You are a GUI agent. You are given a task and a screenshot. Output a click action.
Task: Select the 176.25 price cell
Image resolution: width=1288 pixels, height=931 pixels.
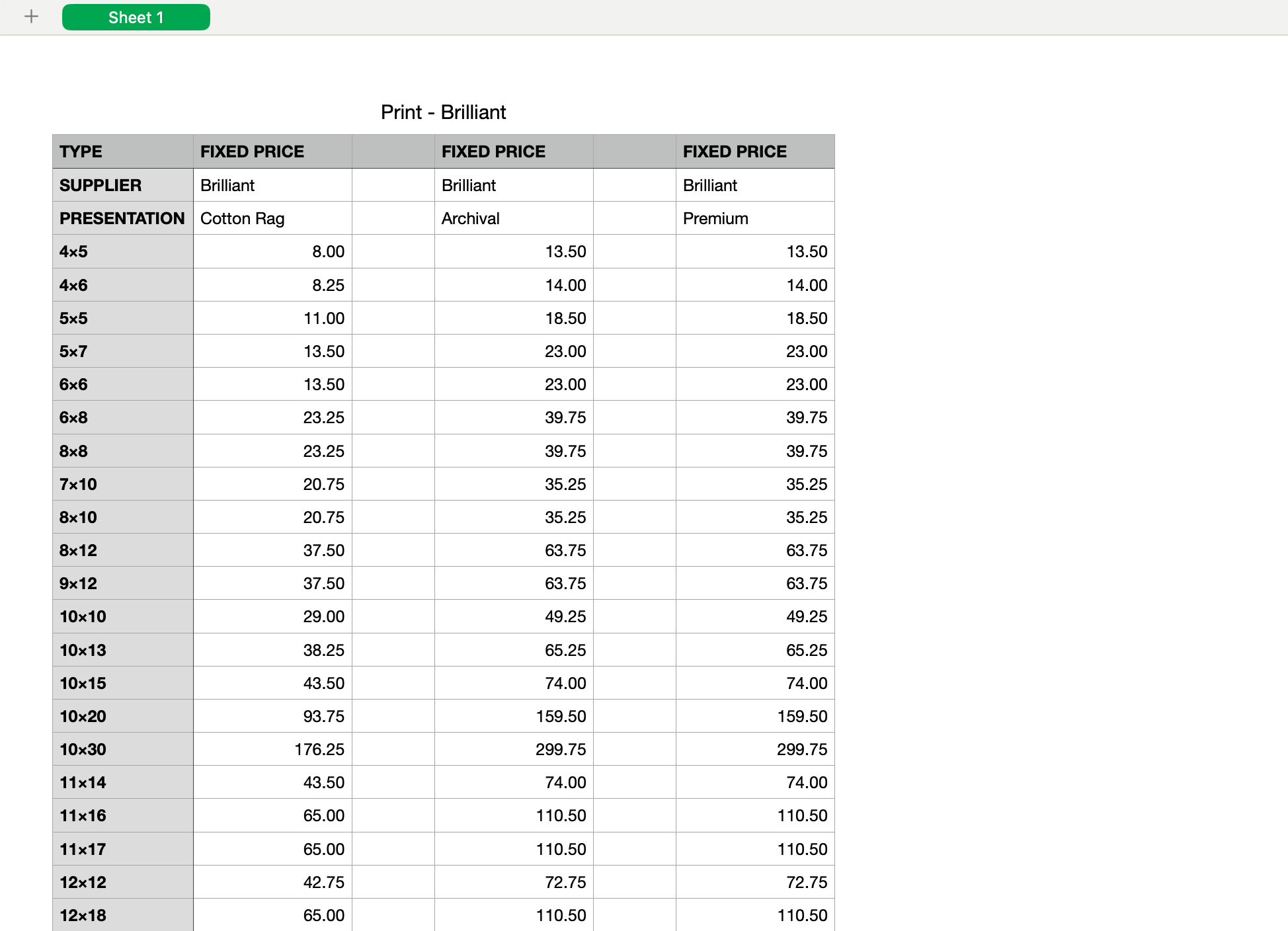272,749
